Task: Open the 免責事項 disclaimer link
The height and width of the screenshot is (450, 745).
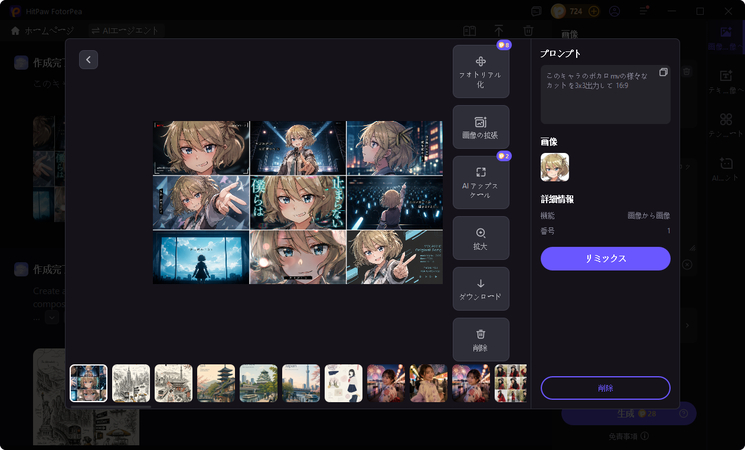Action: click(x=629, y=436)
